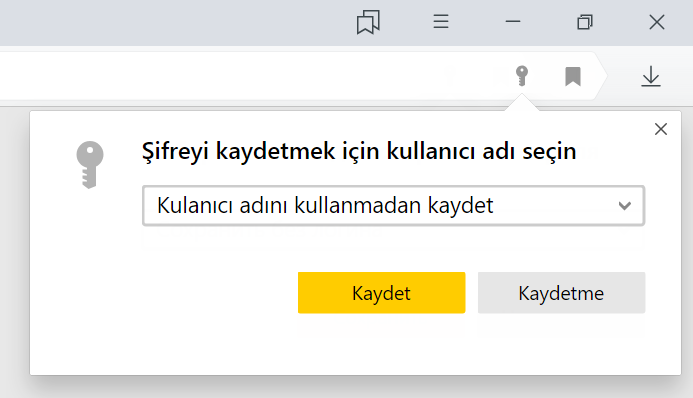The image size is (693, 398).
Task: Open the 'Kulanıcı adını kullanmadan kaydet' combo box
Action: pyautogui.click(x=393, y=206)
